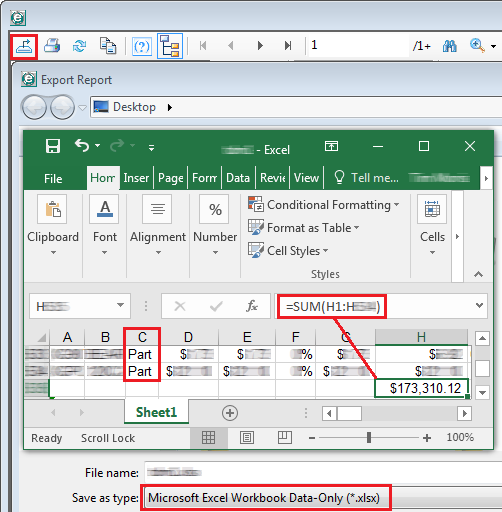
Task: Open the Insert ribbon tab
Action: coord(136,178)
